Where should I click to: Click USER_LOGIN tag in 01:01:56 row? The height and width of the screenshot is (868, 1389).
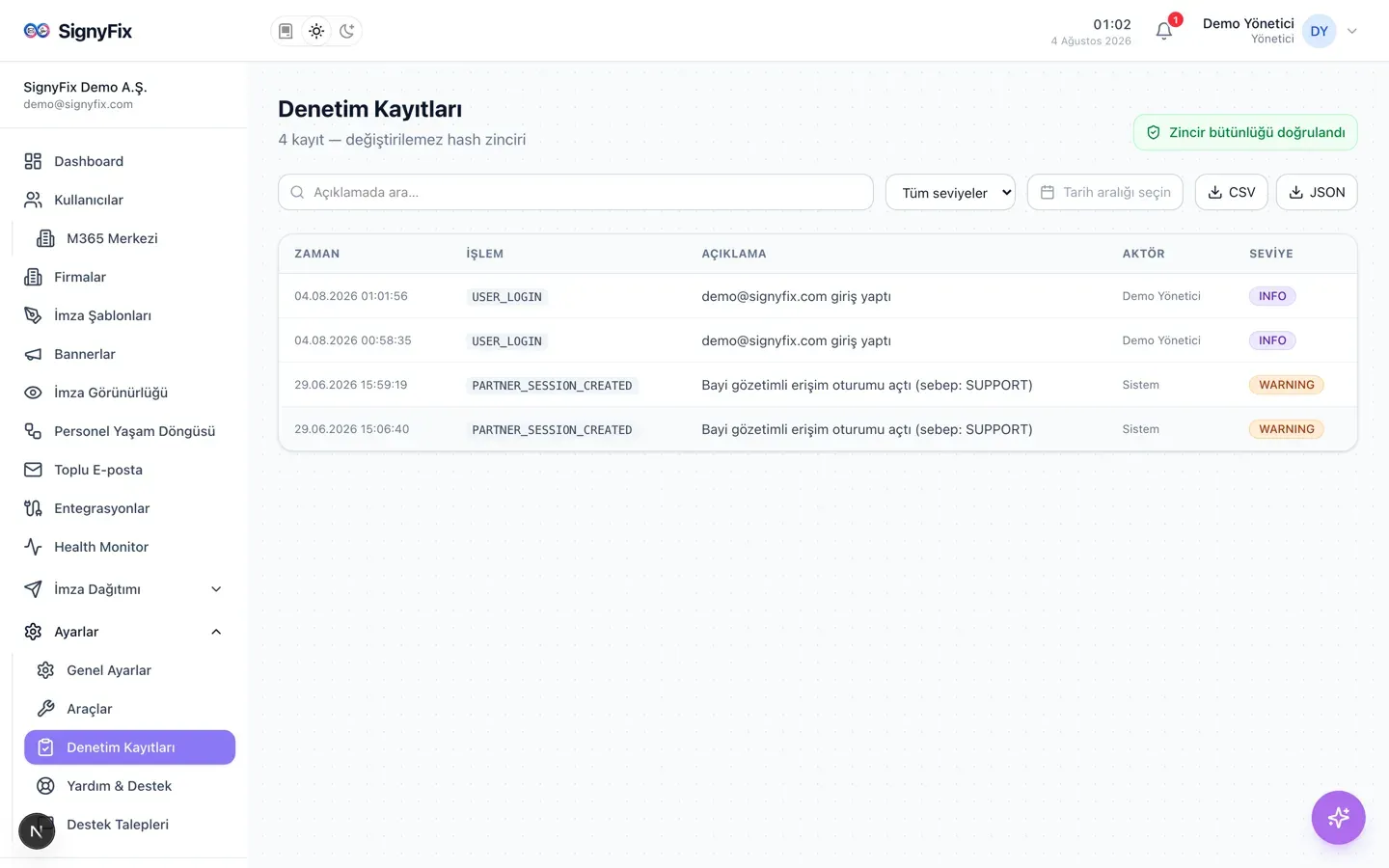[506, 297]
